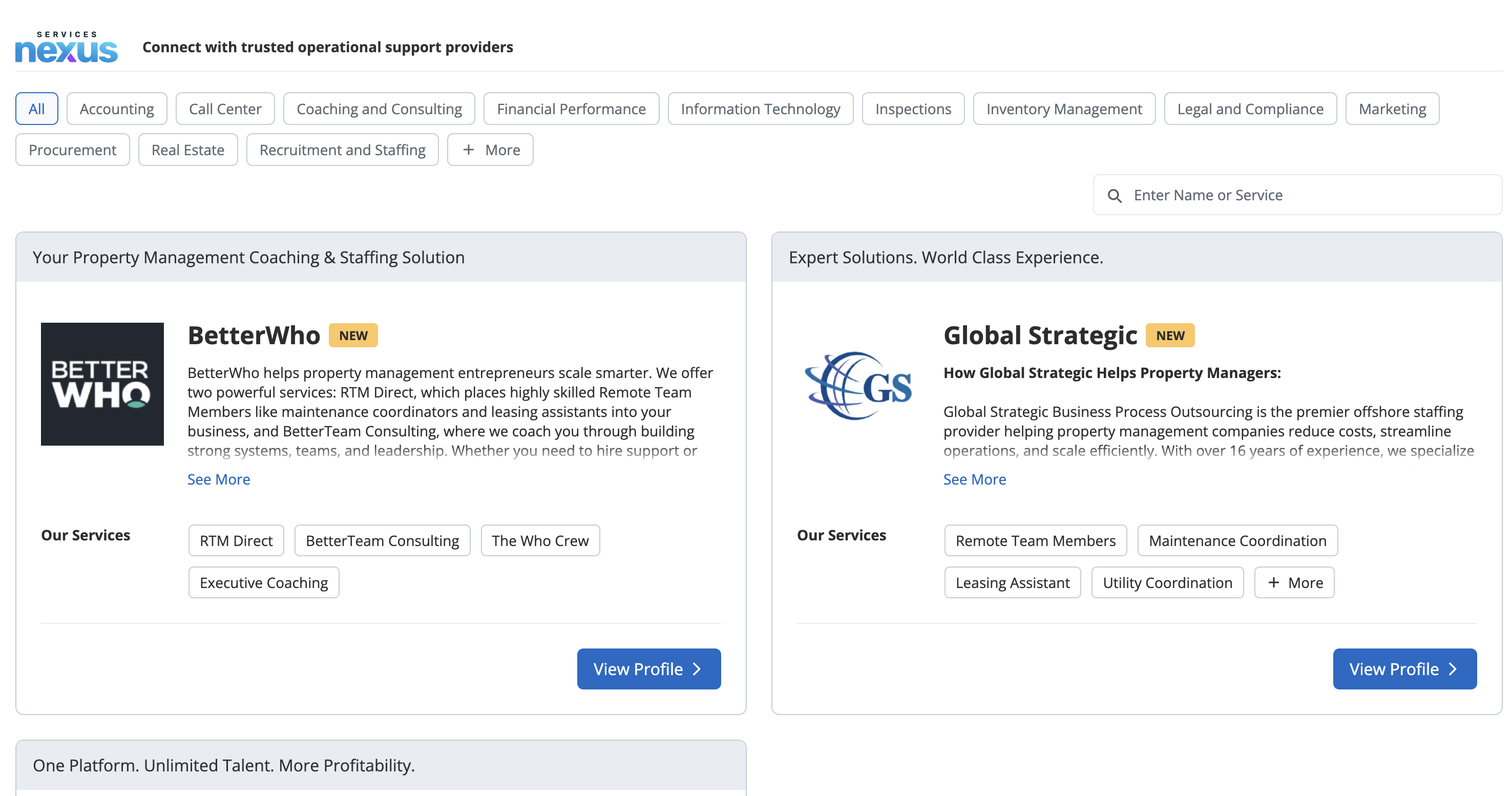Click the search magnifier icon
This screenshot has height=796, width=1512.
click(1114, 196)
